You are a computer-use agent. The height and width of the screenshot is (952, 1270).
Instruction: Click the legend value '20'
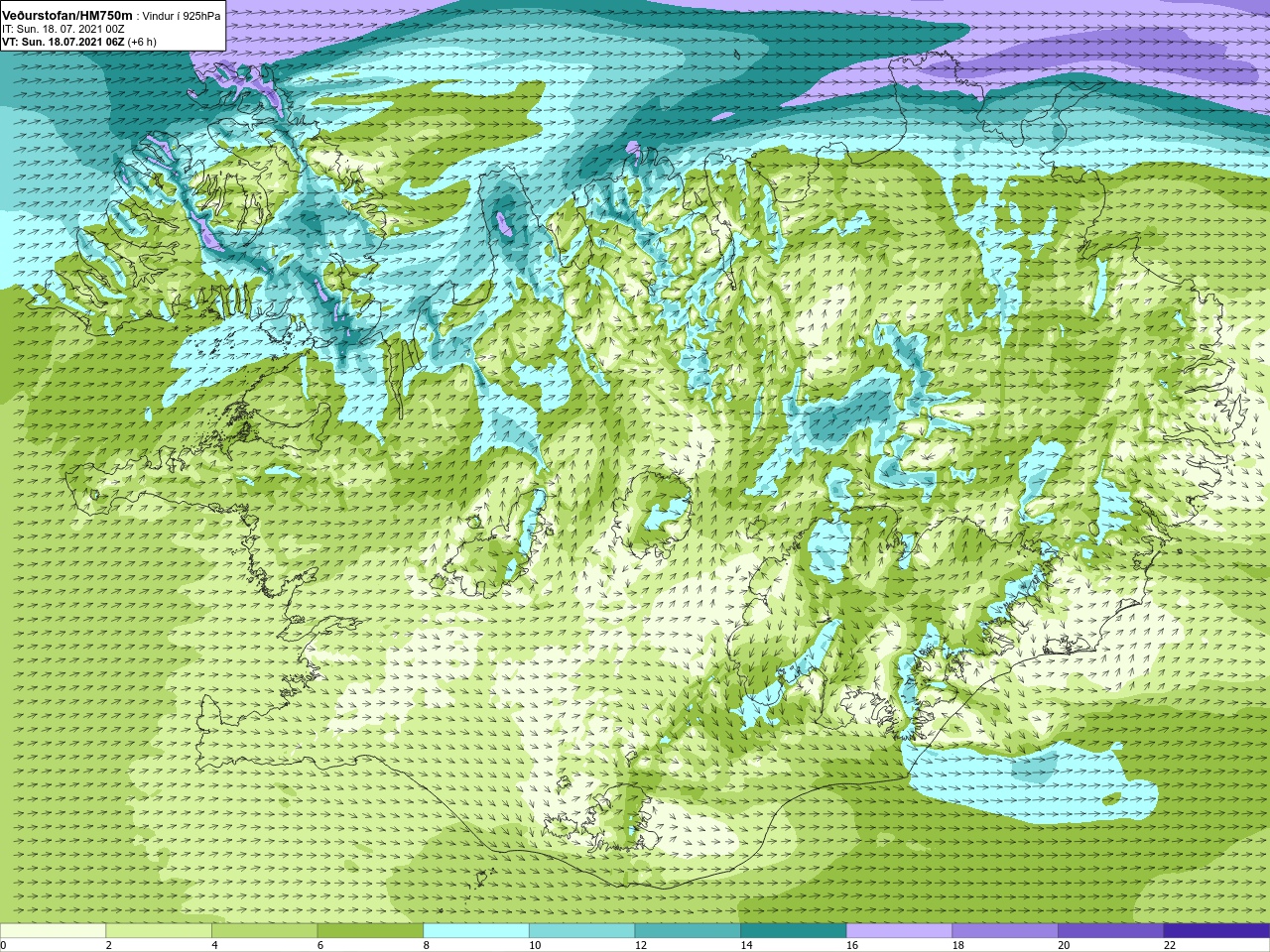point(1064,945)
